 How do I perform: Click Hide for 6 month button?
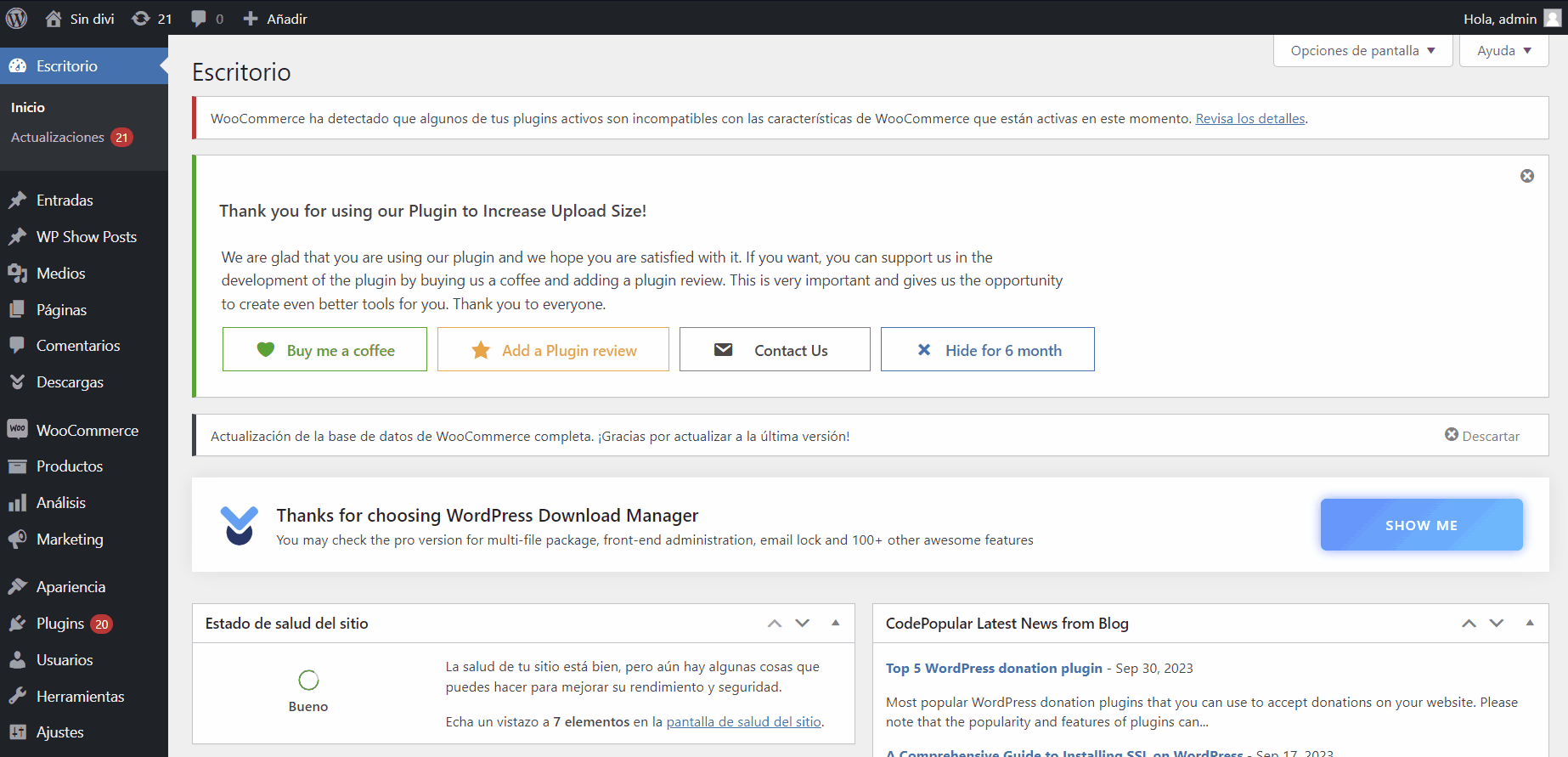[x=987, y=350]
